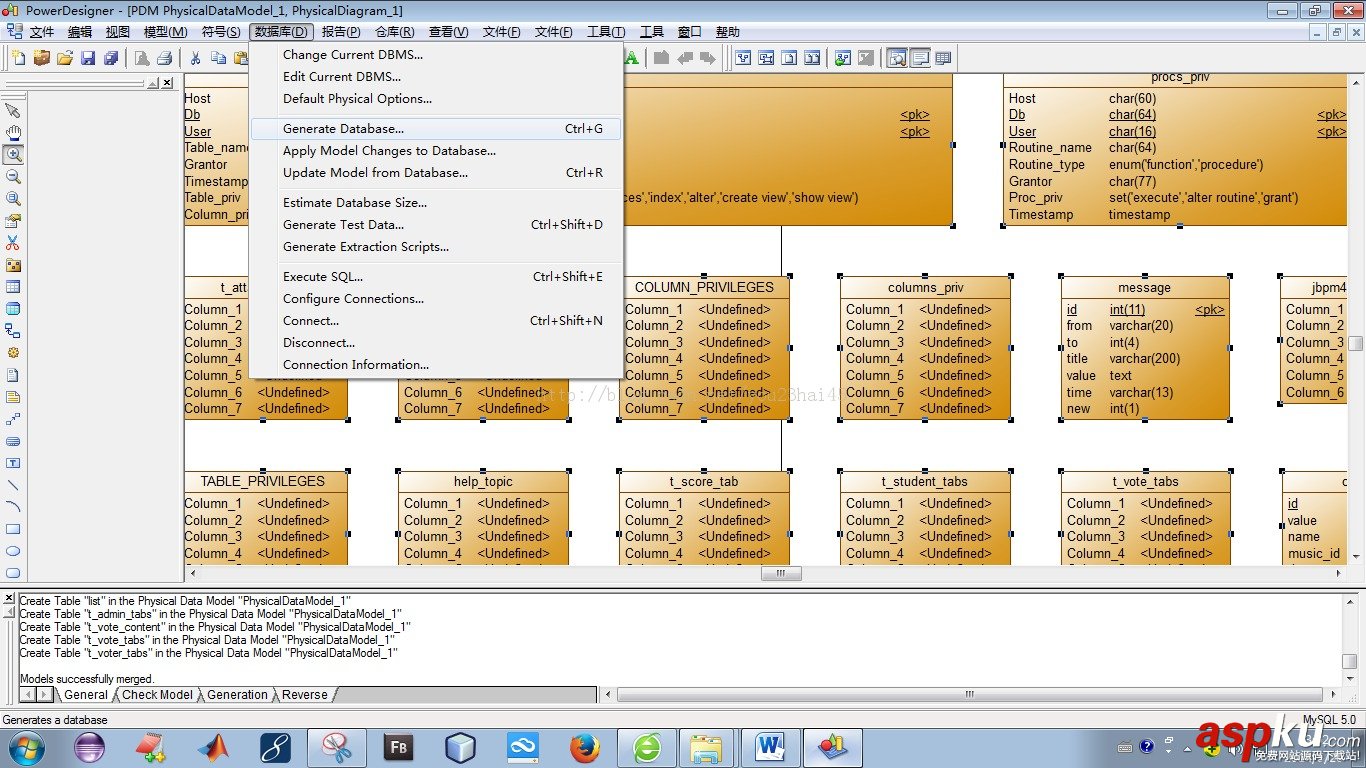Switch to the Check Model result tab
The height and width of the screenshot is (768, 1366).
point(157,694)
